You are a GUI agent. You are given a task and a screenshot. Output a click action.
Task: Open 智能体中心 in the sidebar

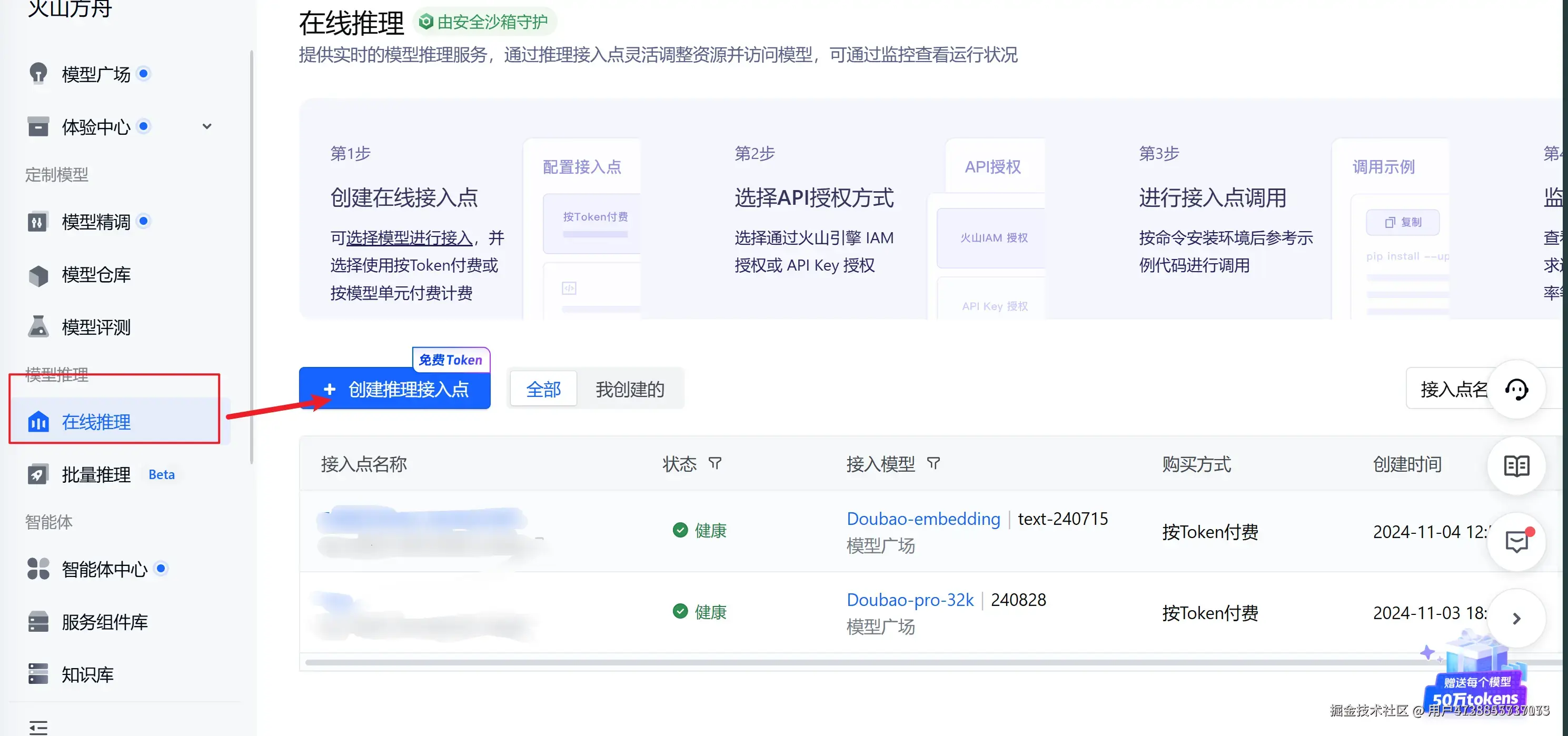[x=104, y=569]
